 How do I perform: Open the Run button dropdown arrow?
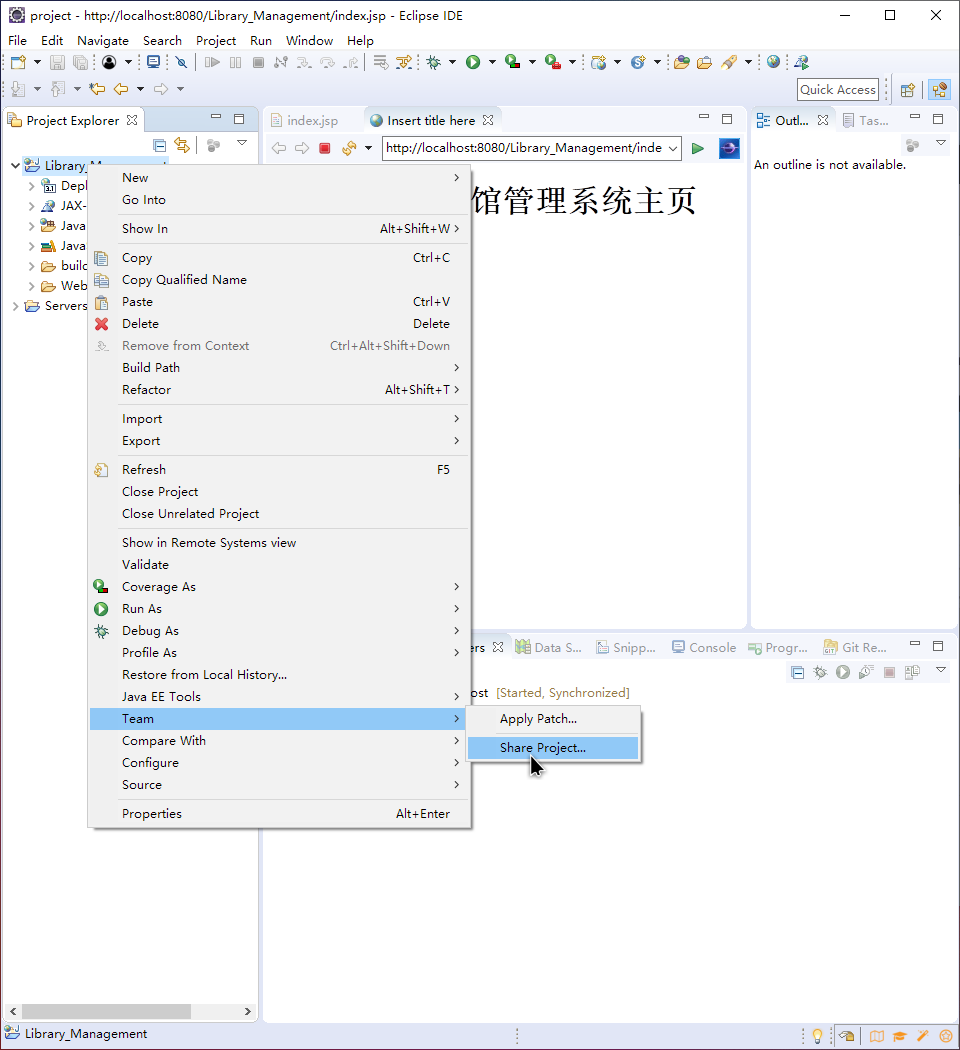click(x=493, y=62)
